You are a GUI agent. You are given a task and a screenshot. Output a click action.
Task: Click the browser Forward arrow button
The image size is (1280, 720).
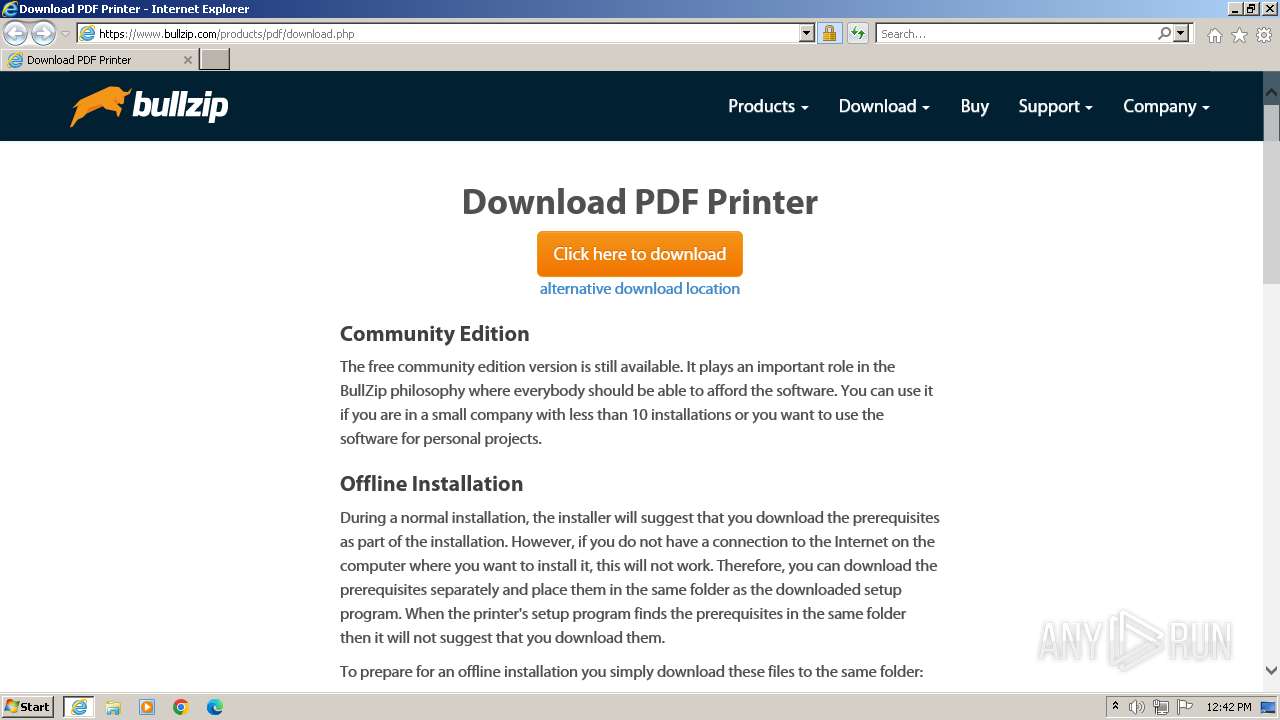pos(43,34)
